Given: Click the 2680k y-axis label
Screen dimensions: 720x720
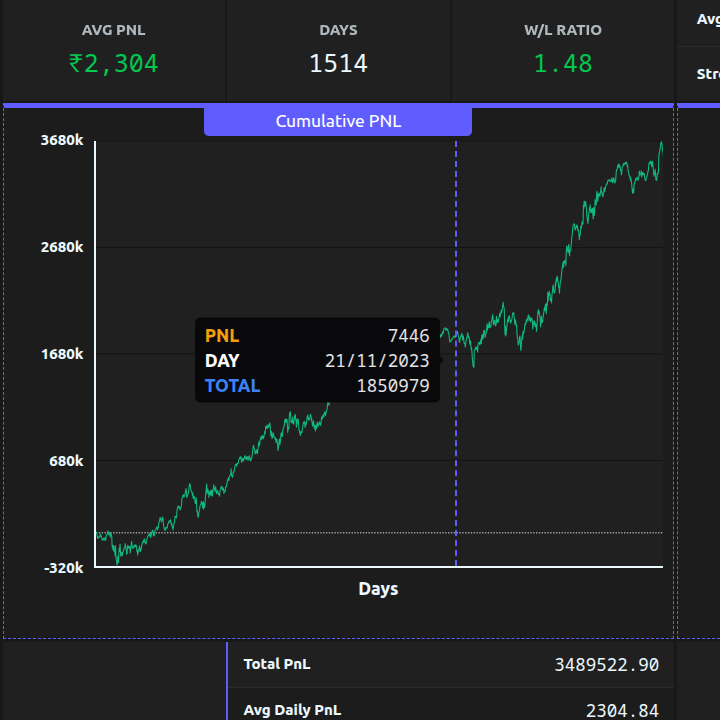Looking at the screenshot, I should 62,247.
